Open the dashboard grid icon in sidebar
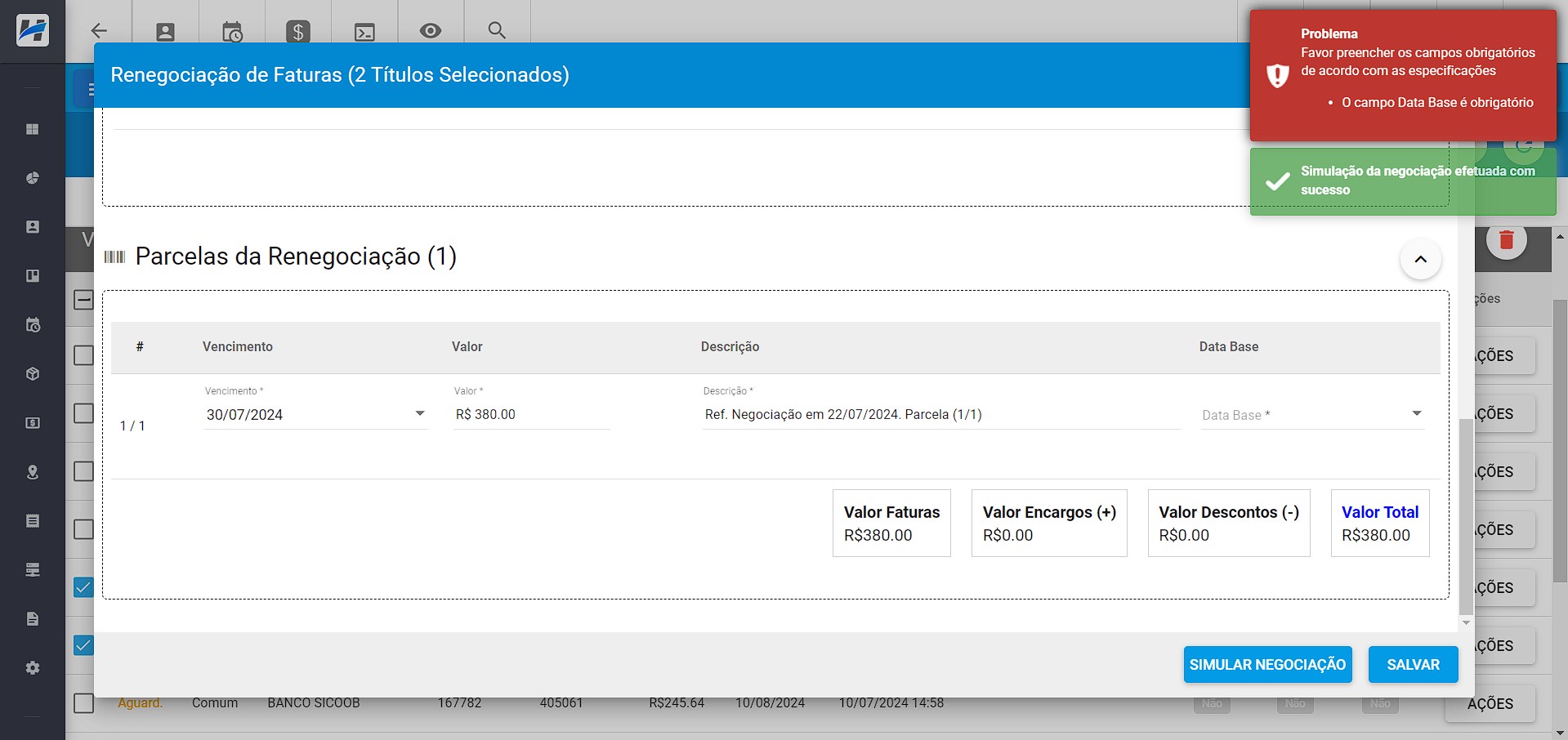 [x=33, y=129]
